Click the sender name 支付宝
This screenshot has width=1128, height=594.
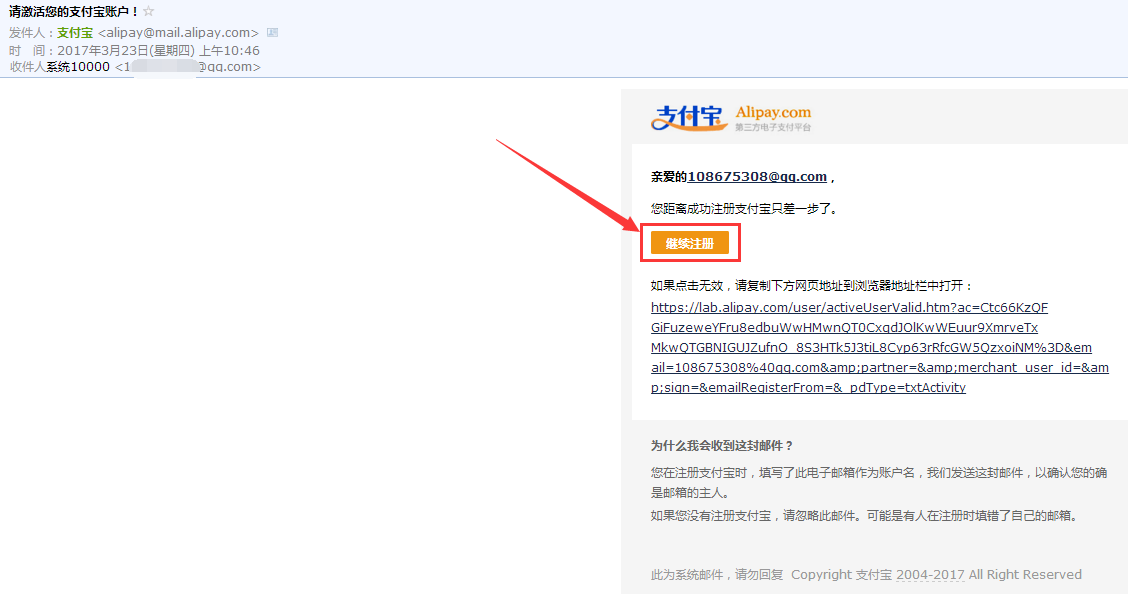click(x=75, y=33)
